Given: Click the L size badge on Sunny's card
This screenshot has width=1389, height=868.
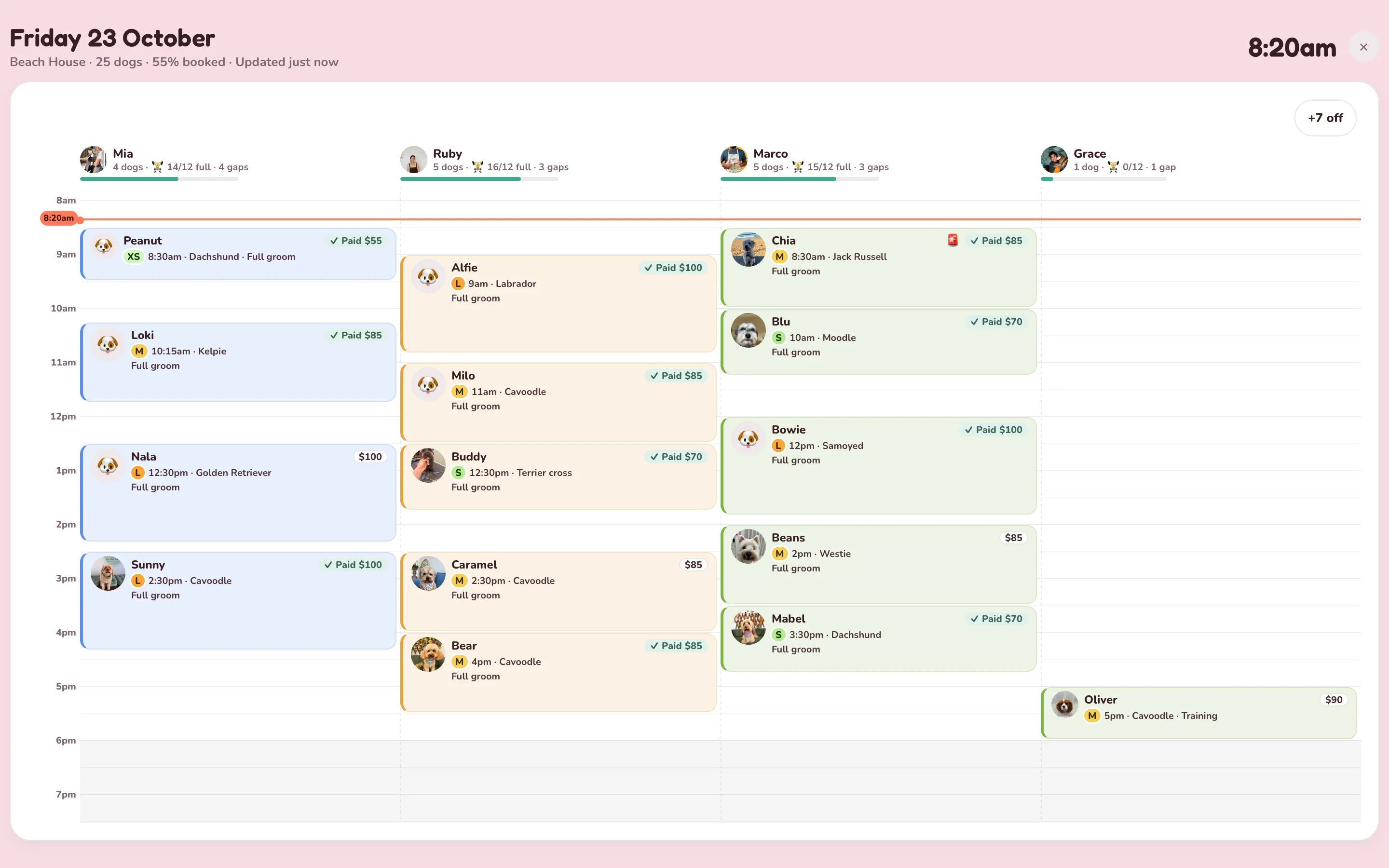Looking at the screenshot, I should pyautogui.click(x=138, y=581).
